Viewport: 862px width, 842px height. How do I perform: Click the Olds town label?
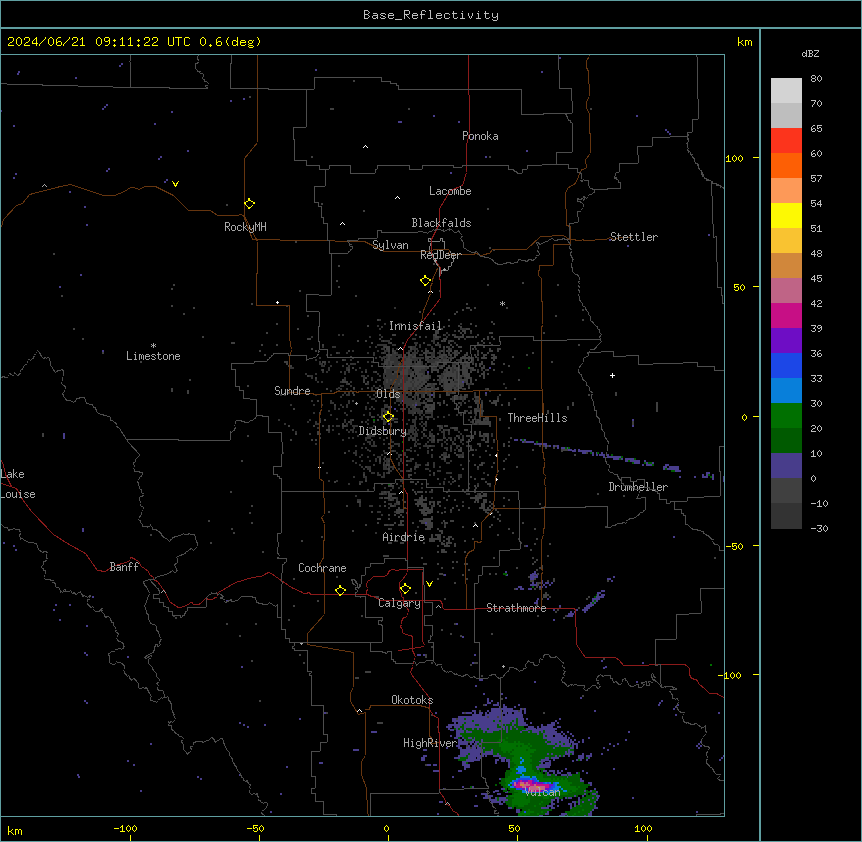coord(388,394)
